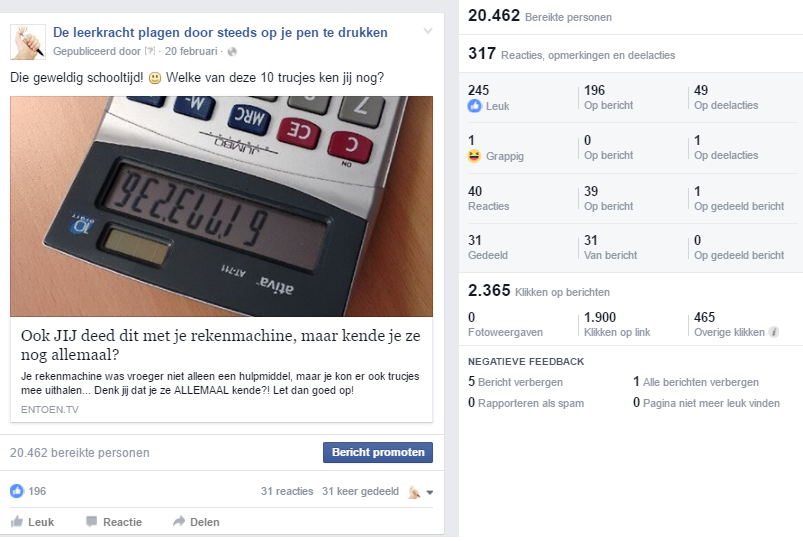
Task: Click the 31 keer gedeeld link
Action: (361, 491)
